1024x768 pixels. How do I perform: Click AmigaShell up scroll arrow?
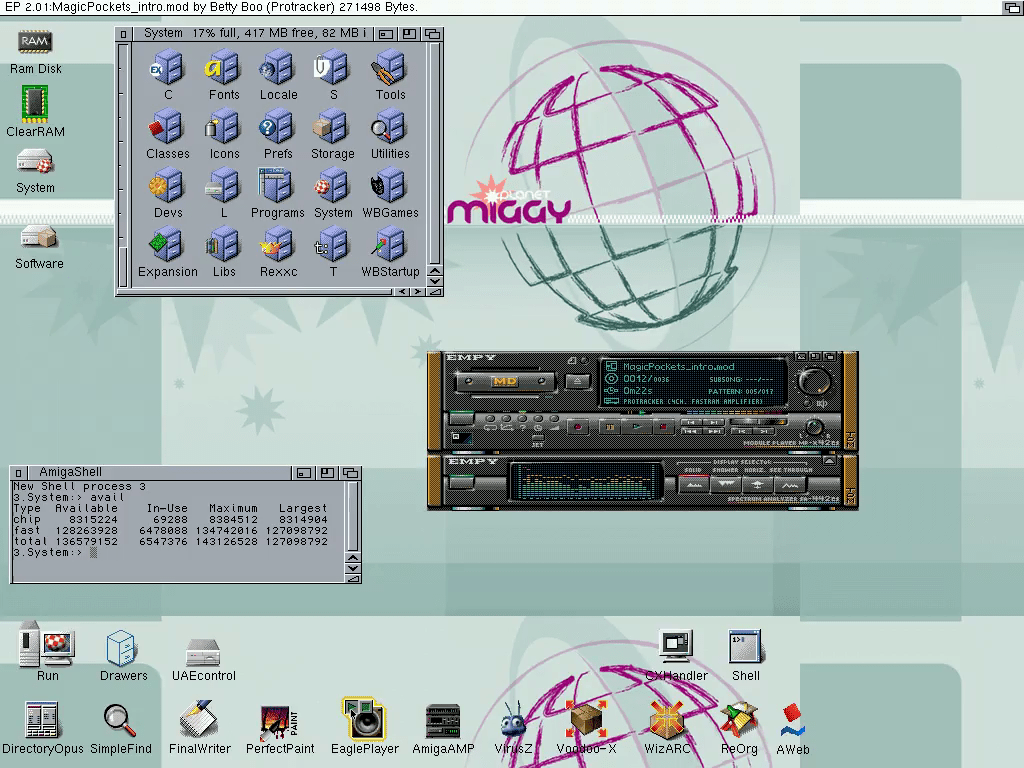(x=353, y=558)
